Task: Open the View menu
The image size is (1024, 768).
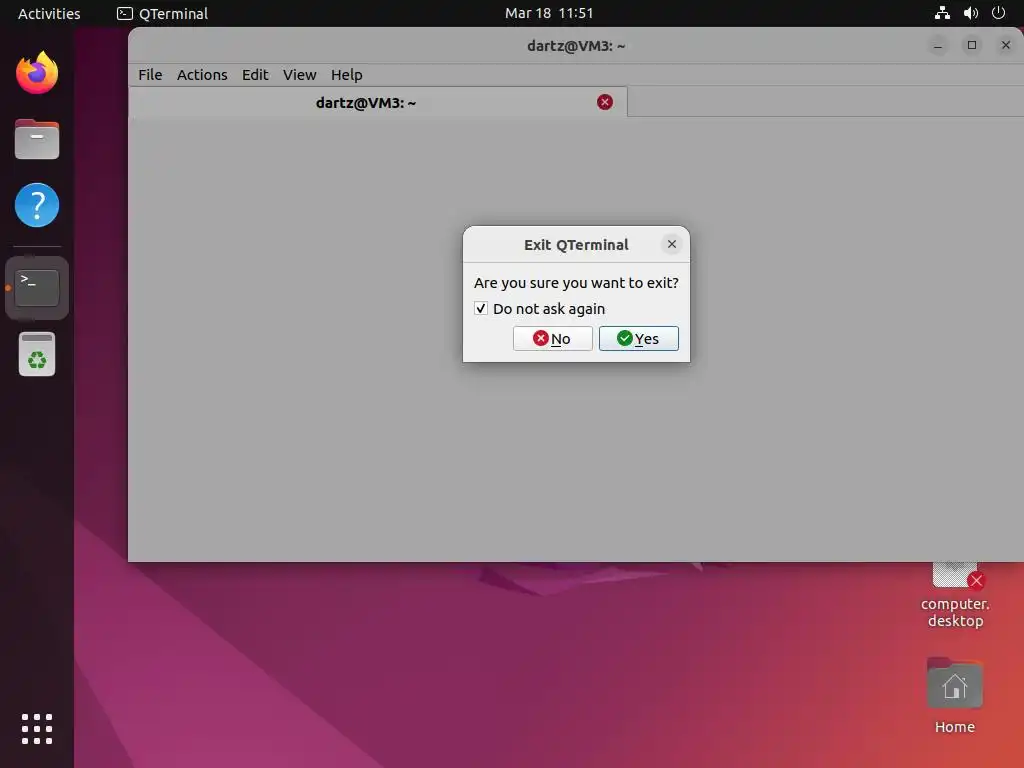Action: (x=300, y=74)
